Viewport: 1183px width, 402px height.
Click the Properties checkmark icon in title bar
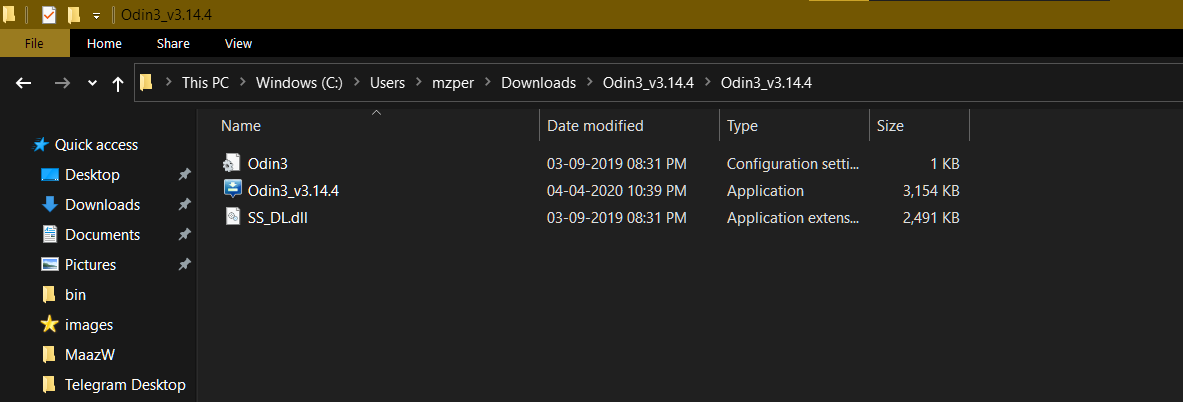48,15
